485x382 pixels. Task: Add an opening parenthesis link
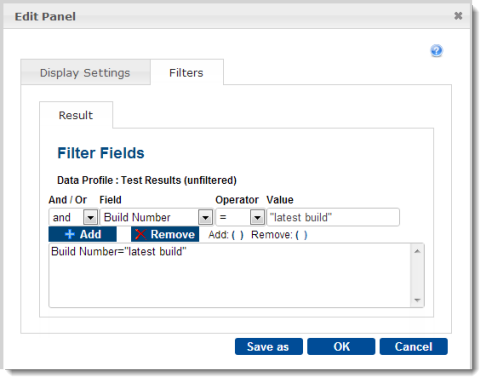(x=233, y=235)
